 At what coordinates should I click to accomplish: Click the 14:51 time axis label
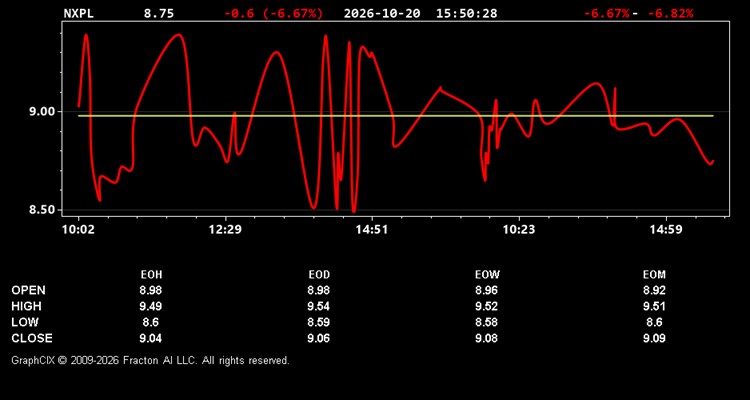(x=372, y=229)
